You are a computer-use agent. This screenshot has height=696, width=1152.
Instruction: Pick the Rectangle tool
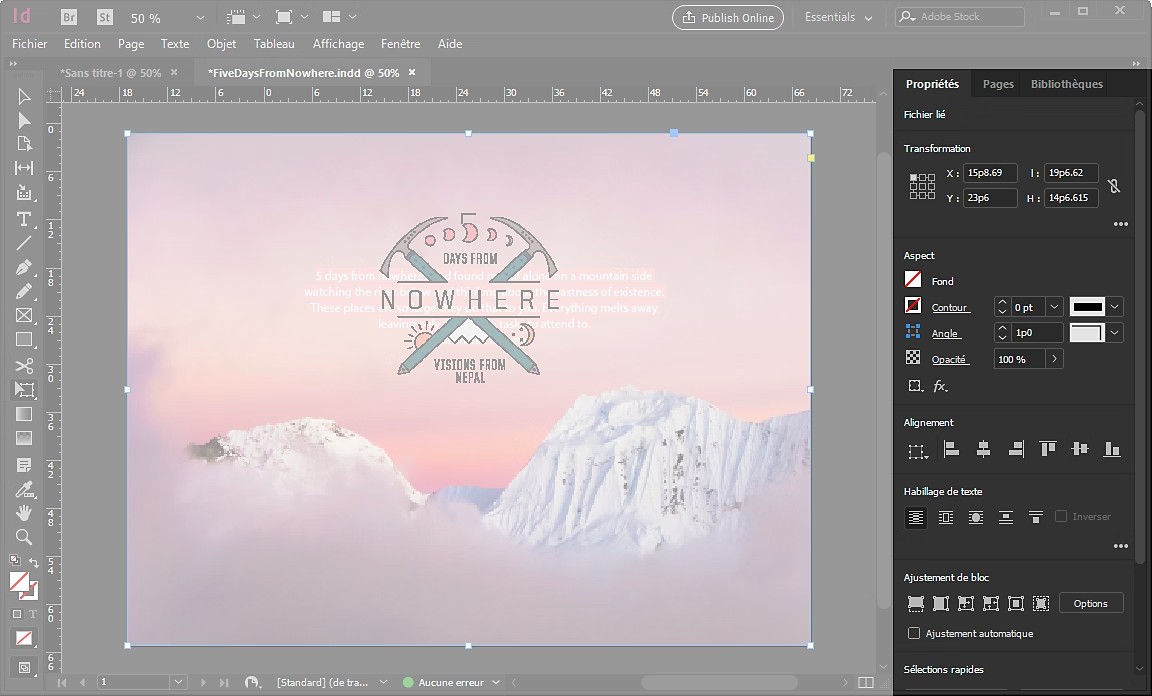[24, 340]
